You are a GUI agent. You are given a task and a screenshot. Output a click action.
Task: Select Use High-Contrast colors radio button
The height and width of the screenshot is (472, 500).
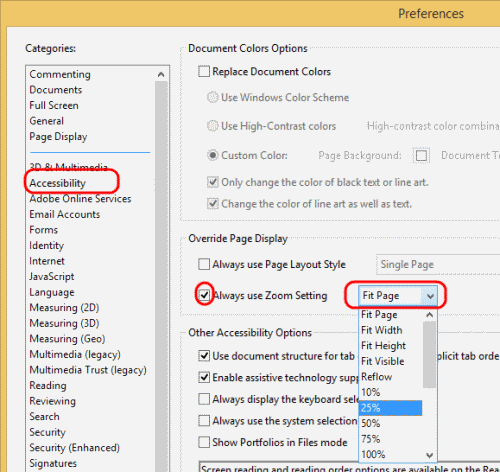[x=213, y=126]
